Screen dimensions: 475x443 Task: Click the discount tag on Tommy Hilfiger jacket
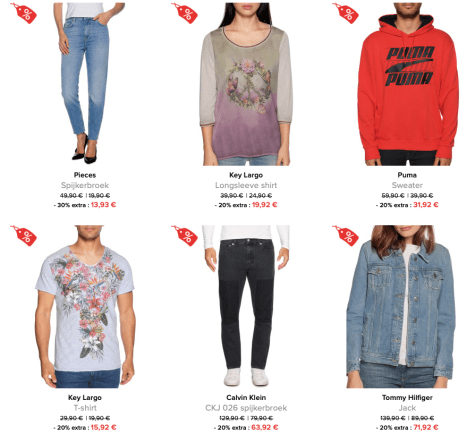(345, 236)
